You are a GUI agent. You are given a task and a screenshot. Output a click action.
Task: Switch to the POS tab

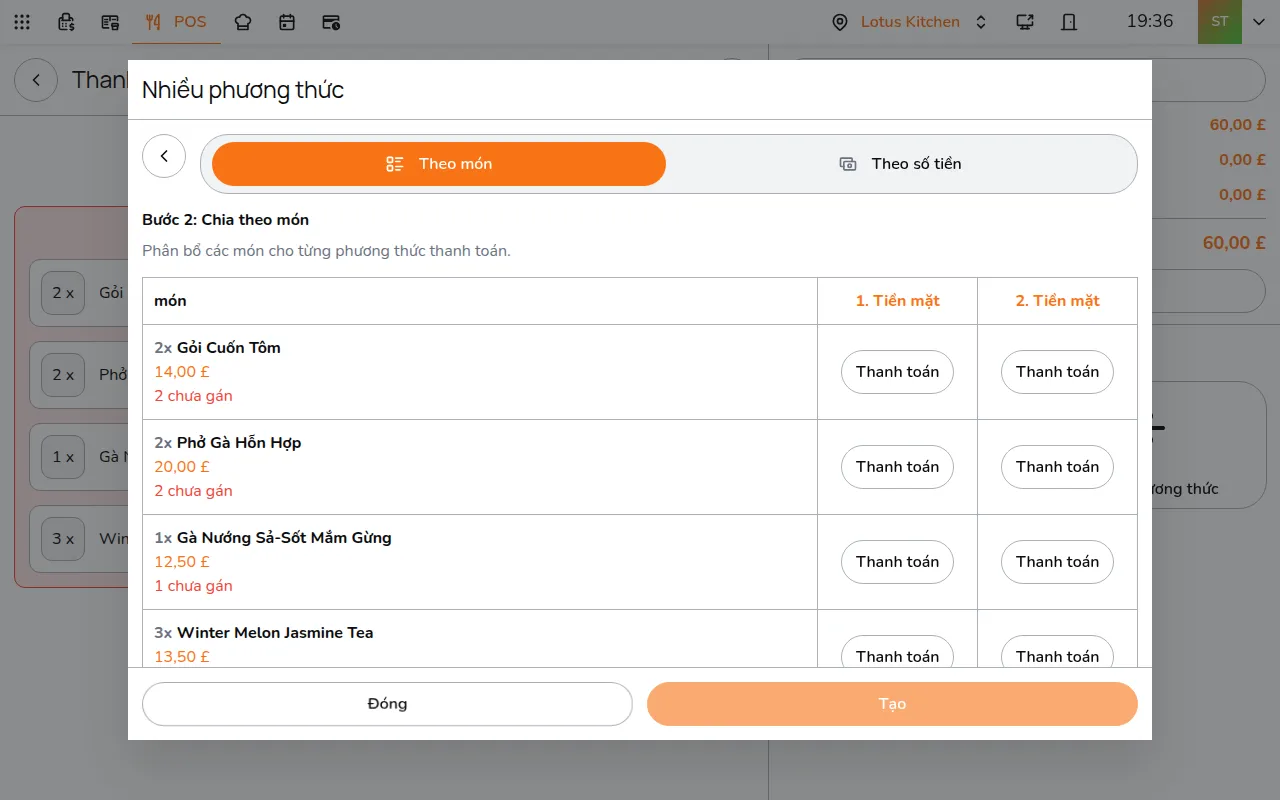(x=176, y=22)
